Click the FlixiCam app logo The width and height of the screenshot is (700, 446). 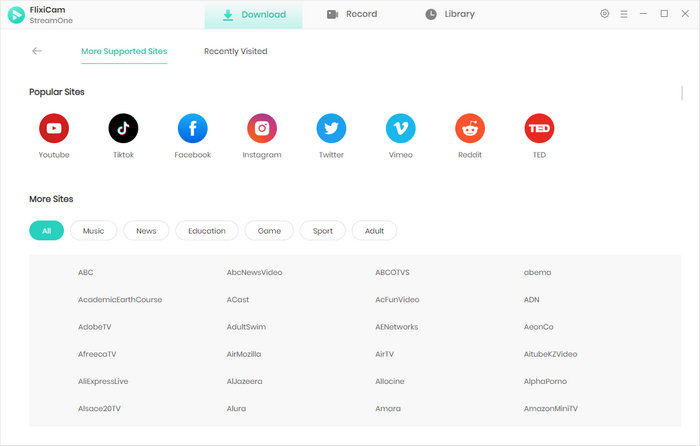[x=16, y=15]
